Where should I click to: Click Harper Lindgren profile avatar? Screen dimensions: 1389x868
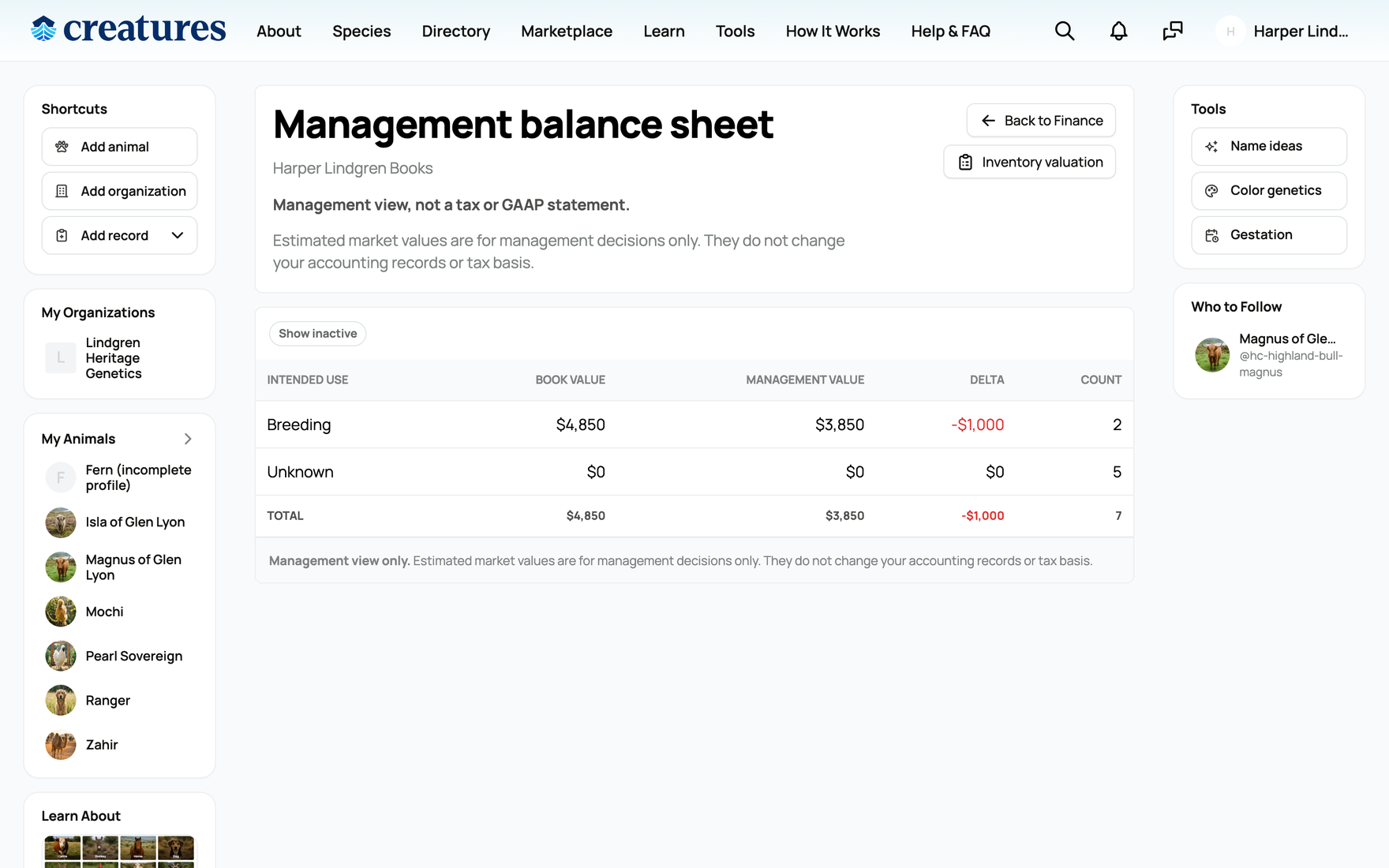click(x=1230, y=32)
